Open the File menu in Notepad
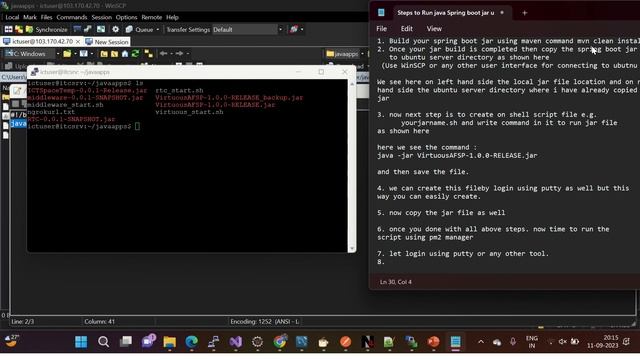 (382, 29)
